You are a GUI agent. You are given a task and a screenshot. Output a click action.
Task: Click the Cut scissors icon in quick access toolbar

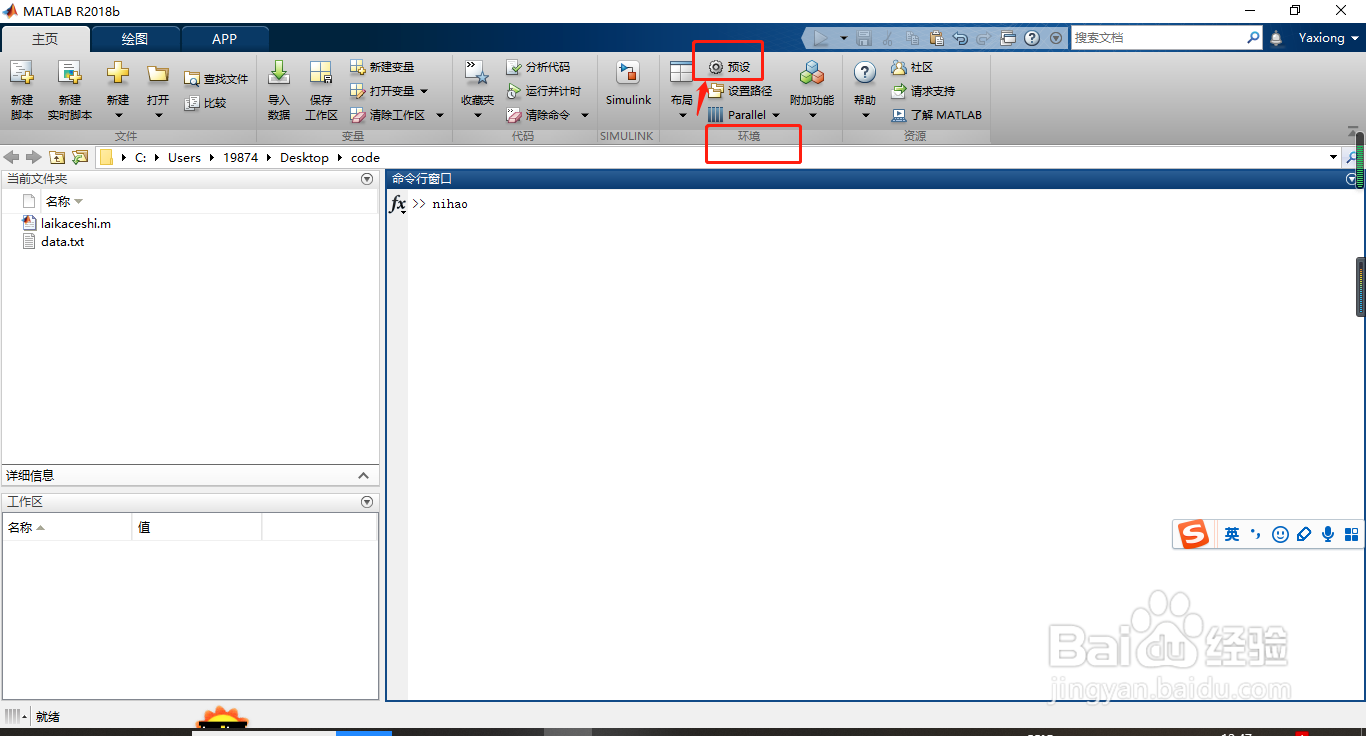888,38
